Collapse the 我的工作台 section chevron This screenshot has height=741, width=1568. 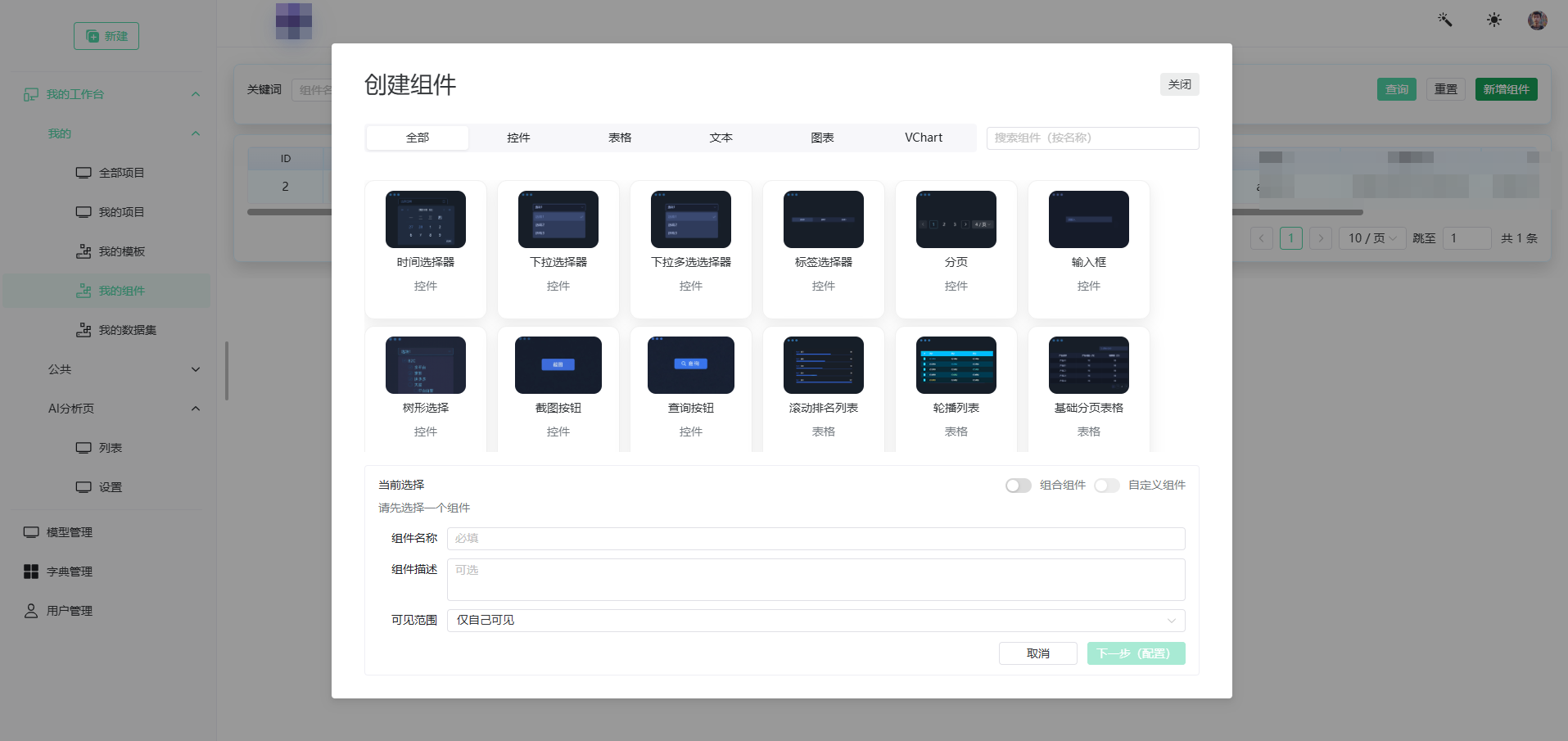tap(196, 94)
